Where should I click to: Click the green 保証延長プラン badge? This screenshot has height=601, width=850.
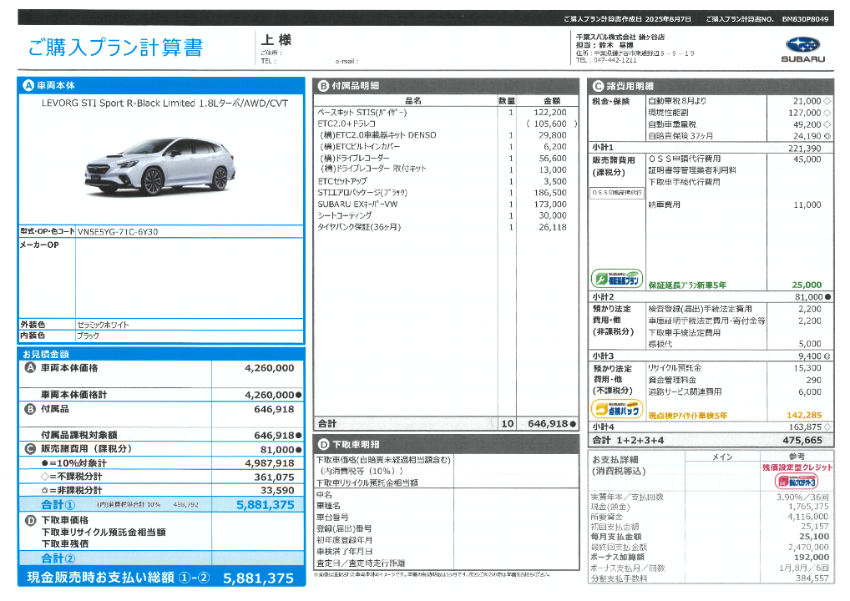pos(617,279)
